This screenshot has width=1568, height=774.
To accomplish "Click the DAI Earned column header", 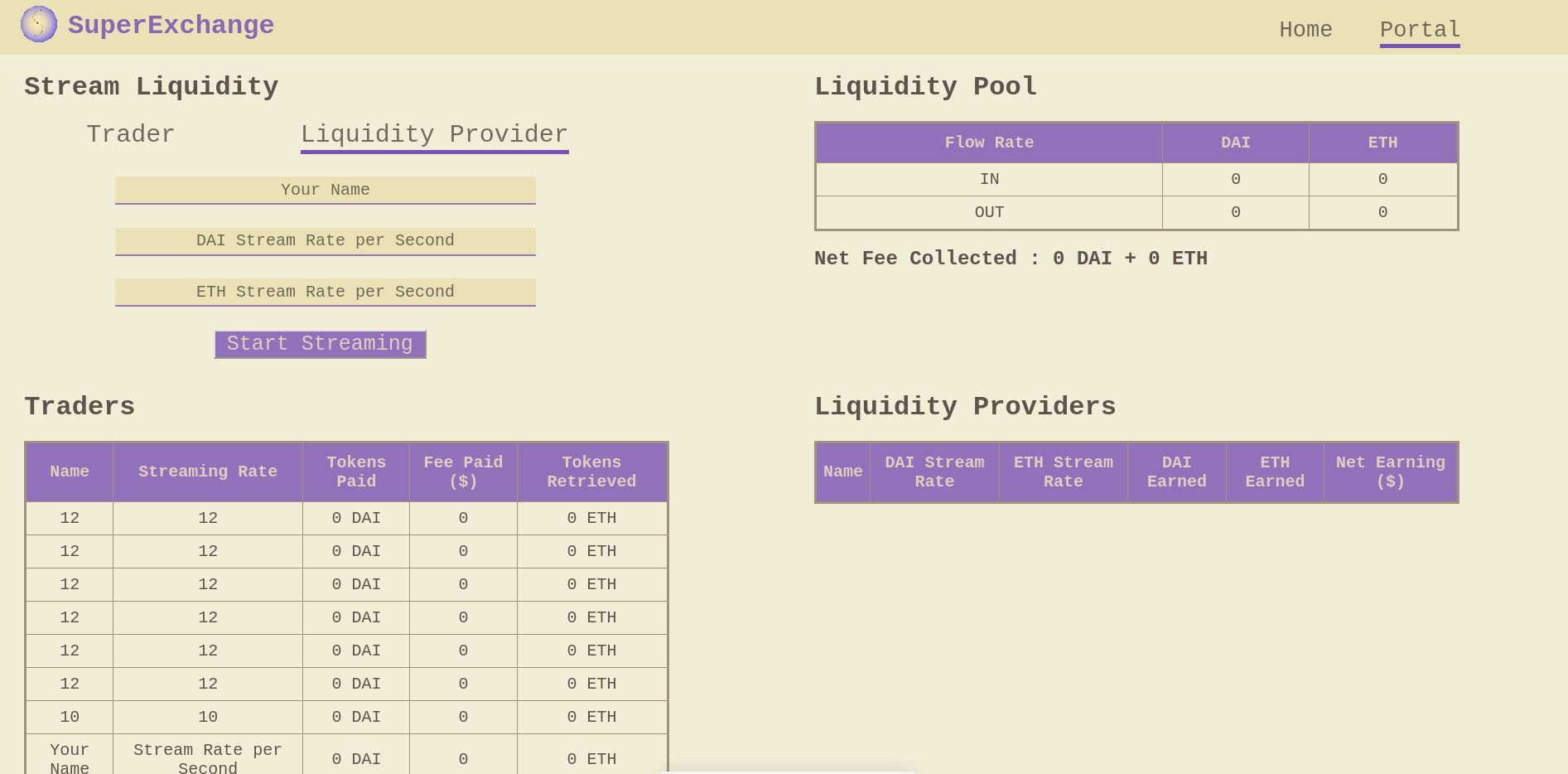I will point(1177,472).
